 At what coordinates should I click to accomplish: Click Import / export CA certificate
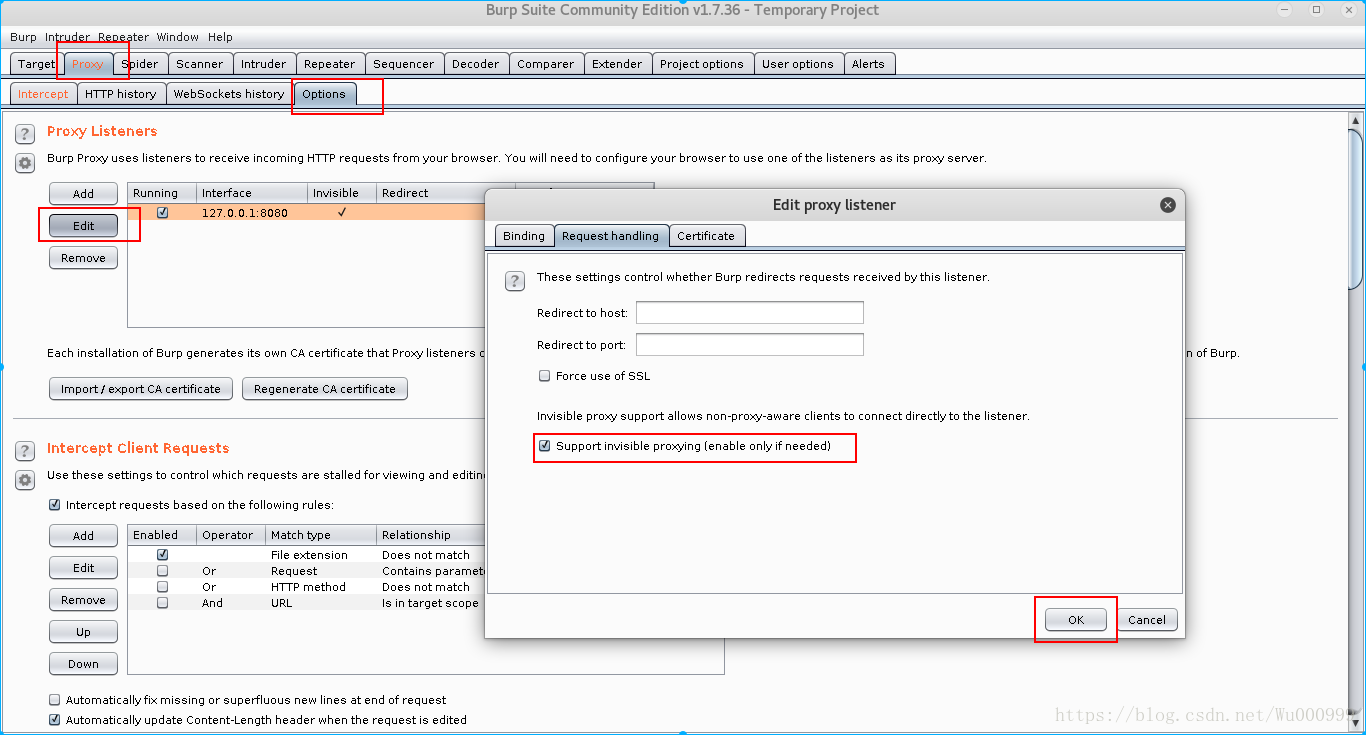tap(141, 389)
